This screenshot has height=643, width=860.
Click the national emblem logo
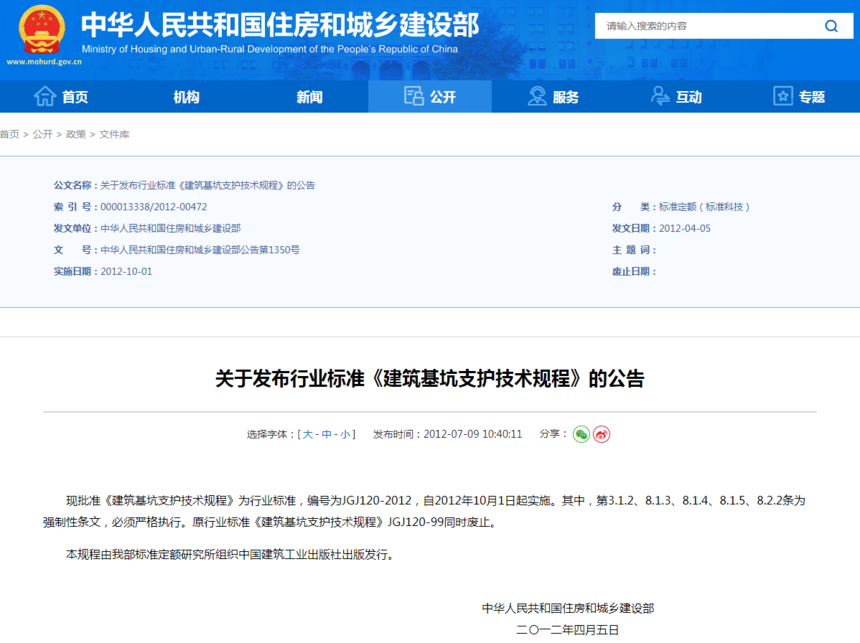click(42, 29)
